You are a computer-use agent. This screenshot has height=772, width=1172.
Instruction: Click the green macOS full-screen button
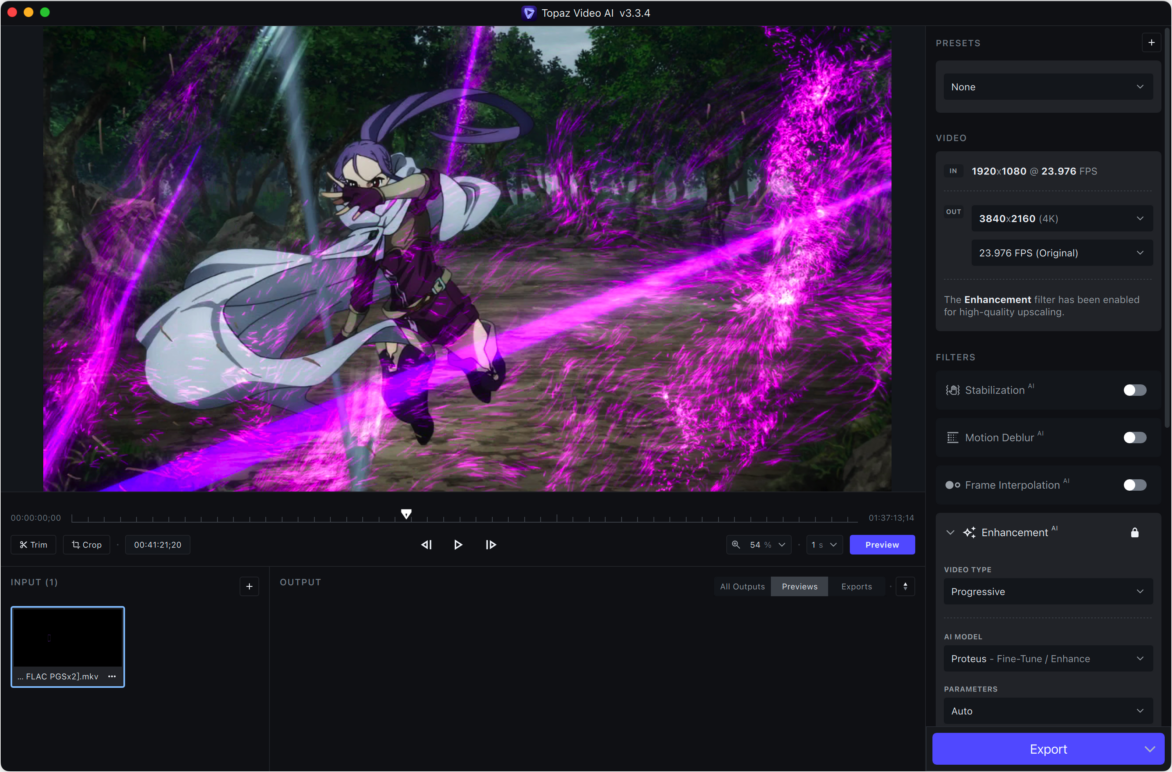click(45, 13)
